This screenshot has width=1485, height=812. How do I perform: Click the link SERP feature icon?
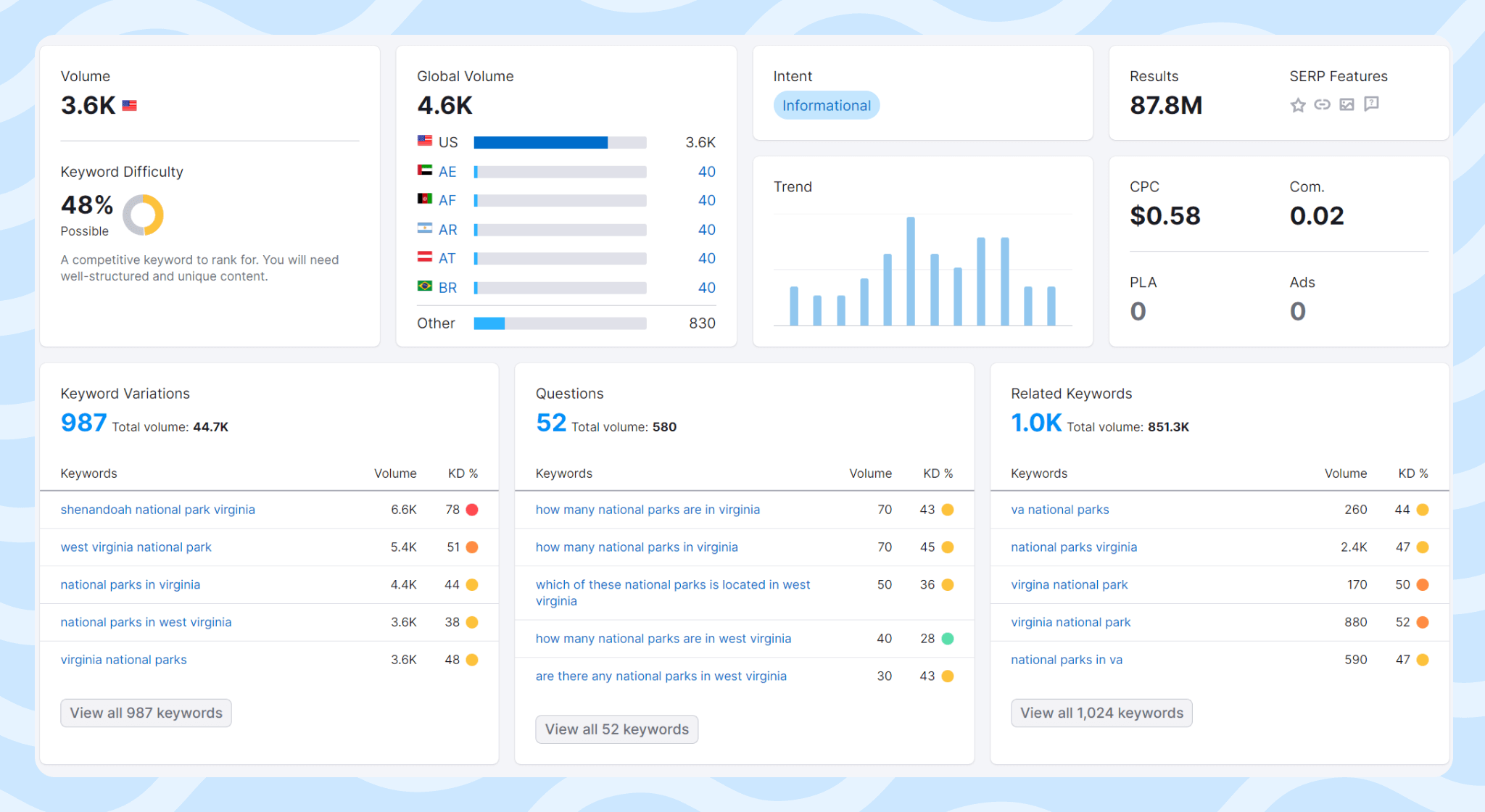point(1323,104)
